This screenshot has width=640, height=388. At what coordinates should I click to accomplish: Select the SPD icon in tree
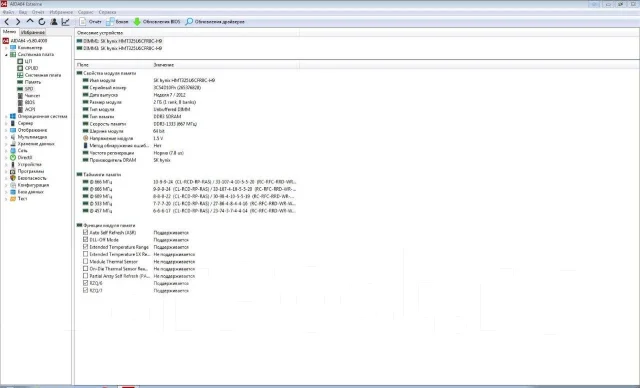(x=20, y=89)
